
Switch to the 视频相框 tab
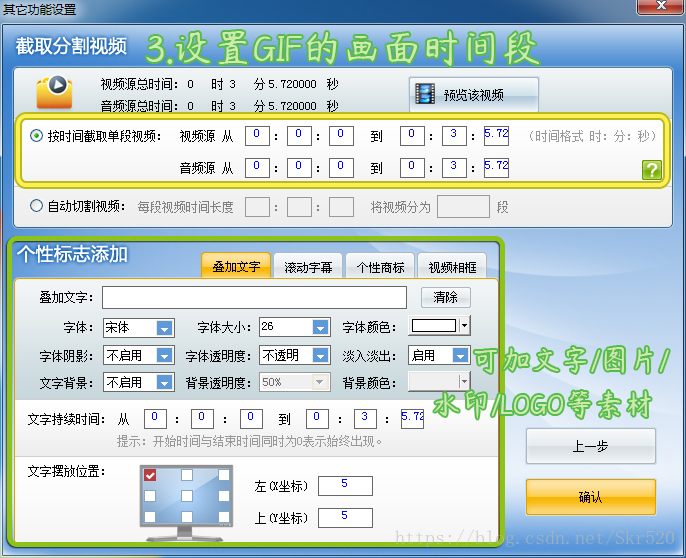452,267
